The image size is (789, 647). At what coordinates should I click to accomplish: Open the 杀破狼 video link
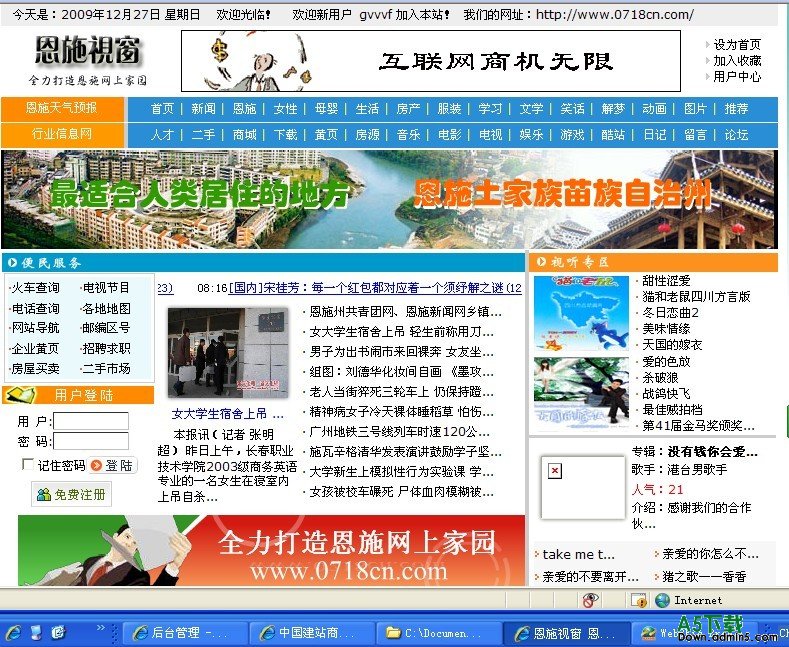[660, 377]
